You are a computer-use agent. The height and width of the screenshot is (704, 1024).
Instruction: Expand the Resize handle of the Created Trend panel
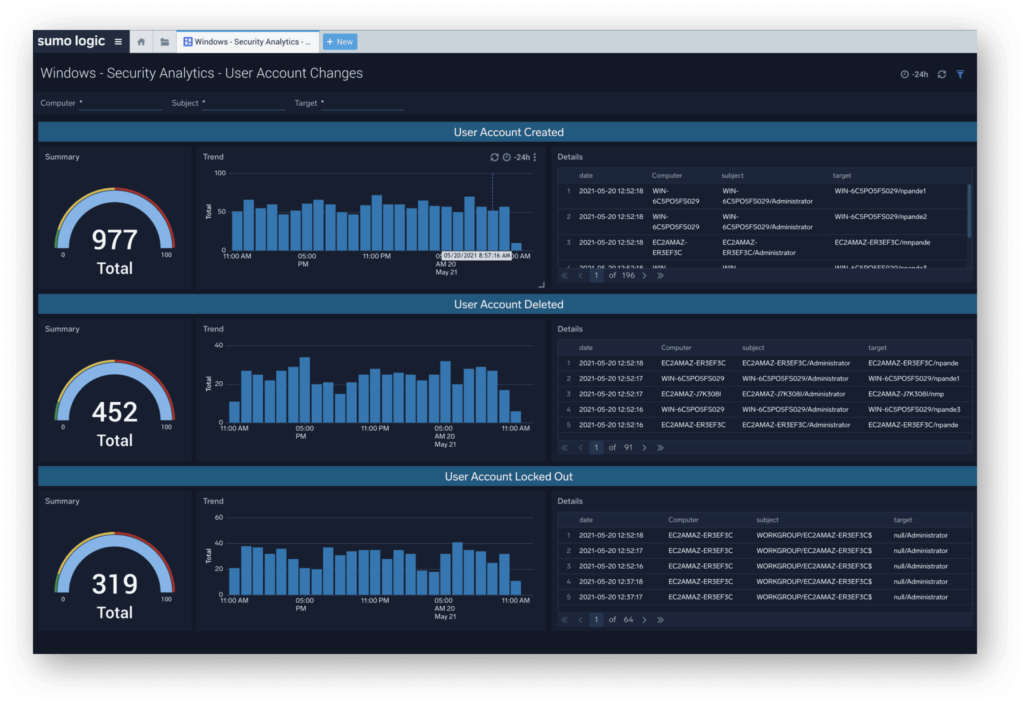(541, 285)
